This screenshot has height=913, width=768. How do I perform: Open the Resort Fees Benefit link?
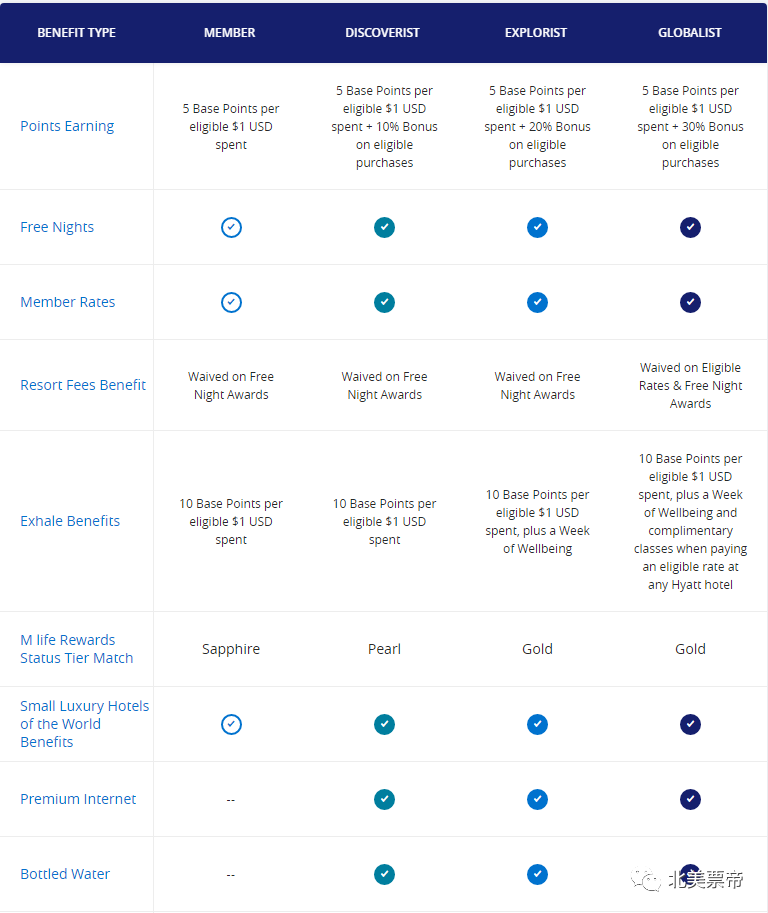pos(83,385)
